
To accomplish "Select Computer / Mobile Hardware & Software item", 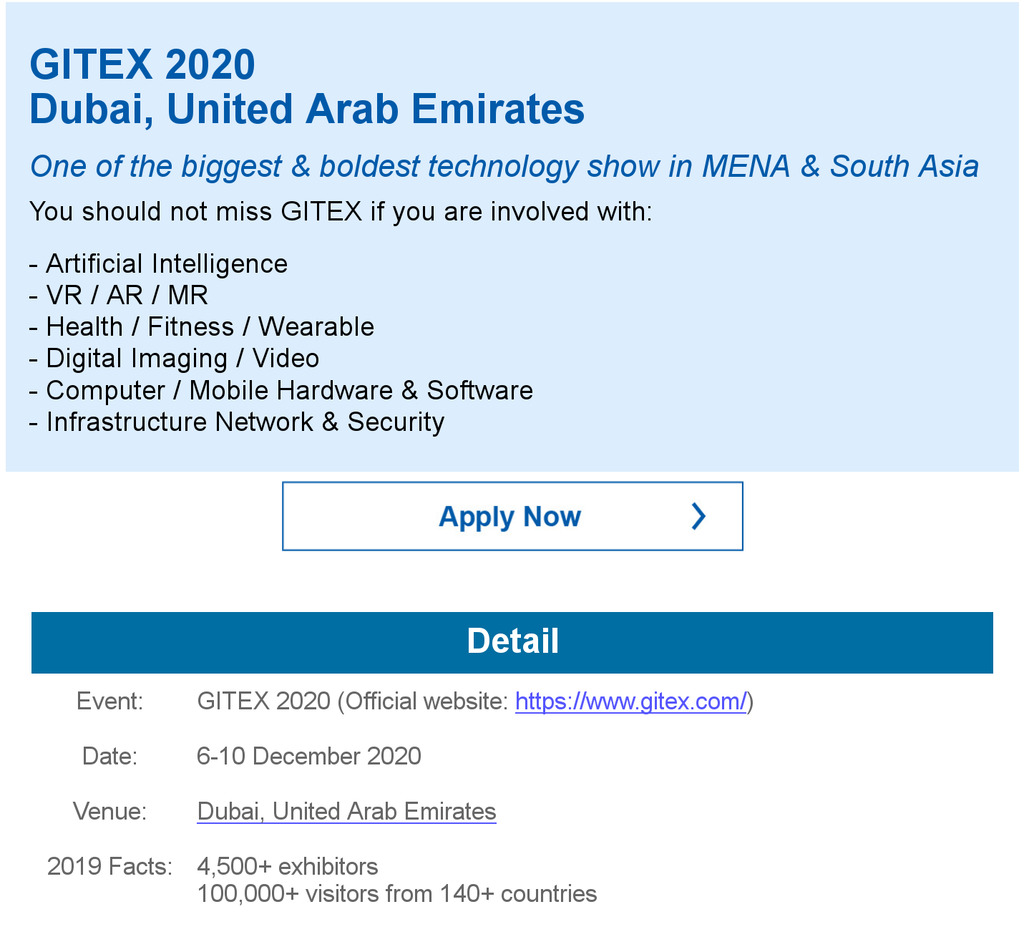I will [289, 390].
